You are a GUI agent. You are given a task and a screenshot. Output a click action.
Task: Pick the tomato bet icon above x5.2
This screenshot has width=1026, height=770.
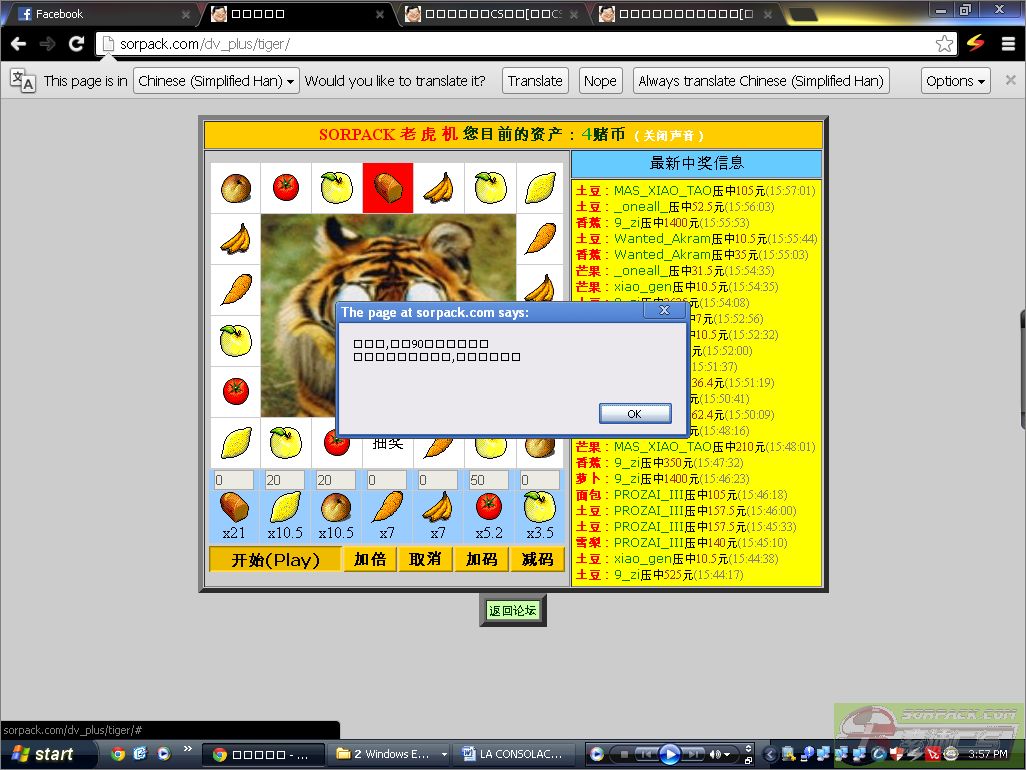point(488,507)
